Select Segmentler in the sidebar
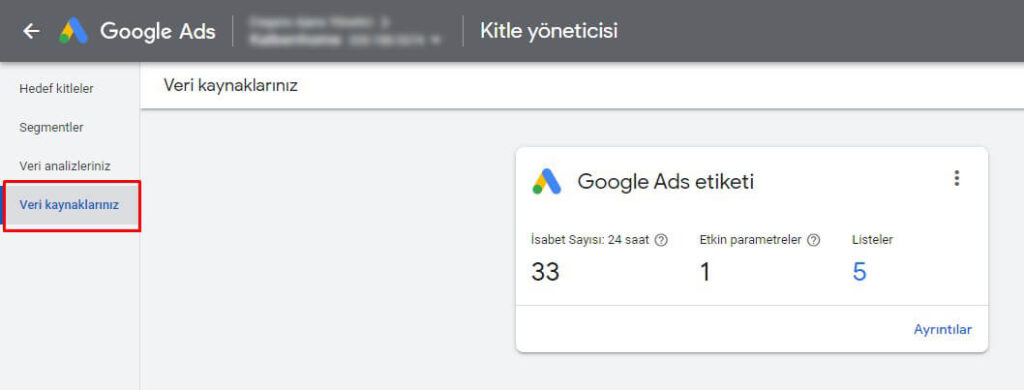The width and height of the screenshot is (1024, 390). 52,127
